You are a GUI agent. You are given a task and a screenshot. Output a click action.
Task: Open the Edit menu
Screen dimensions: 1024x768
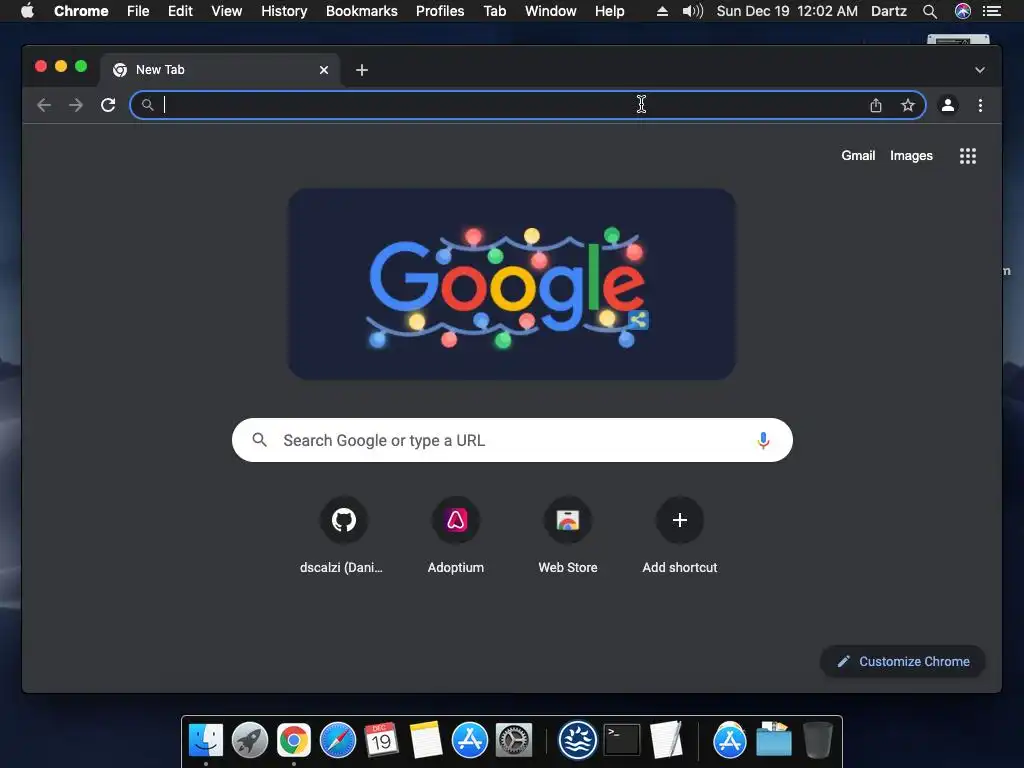pos(180,11)
